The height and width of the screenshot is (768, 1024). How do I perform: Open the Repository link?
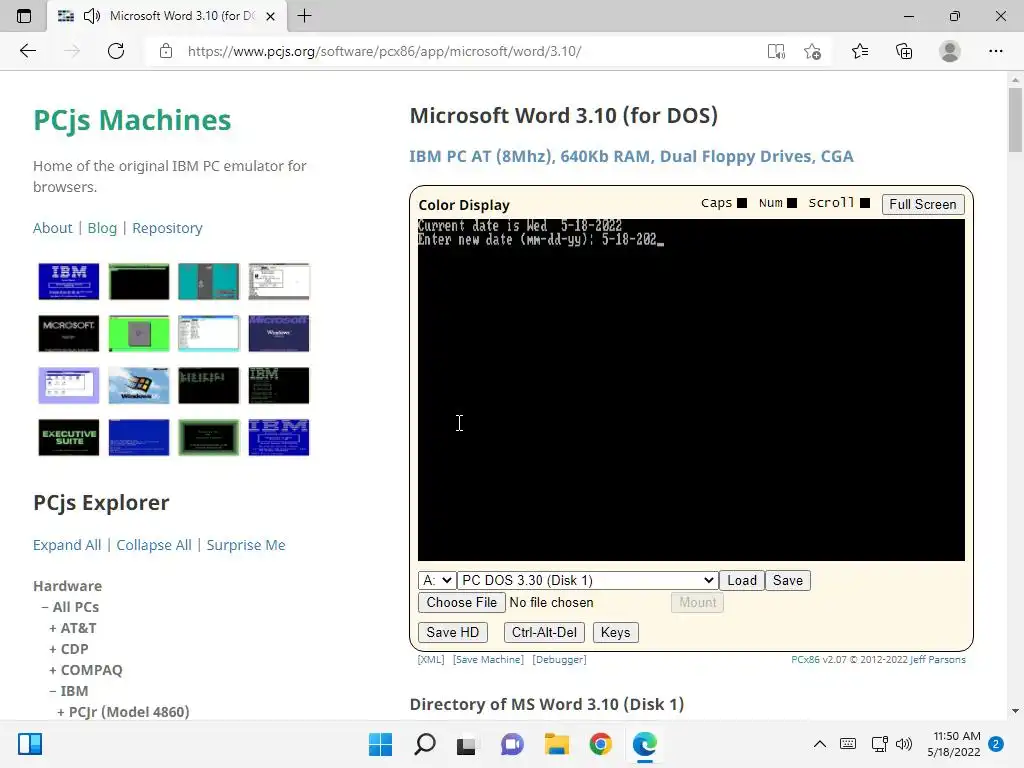(x=167, y=228)
